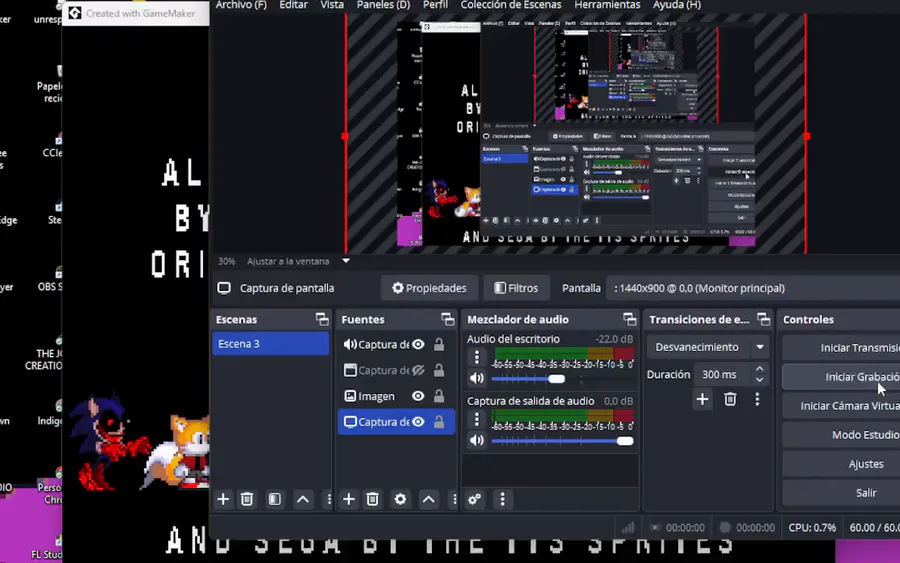Unlock the selected Captura de pantalla source

coord(439,422)
